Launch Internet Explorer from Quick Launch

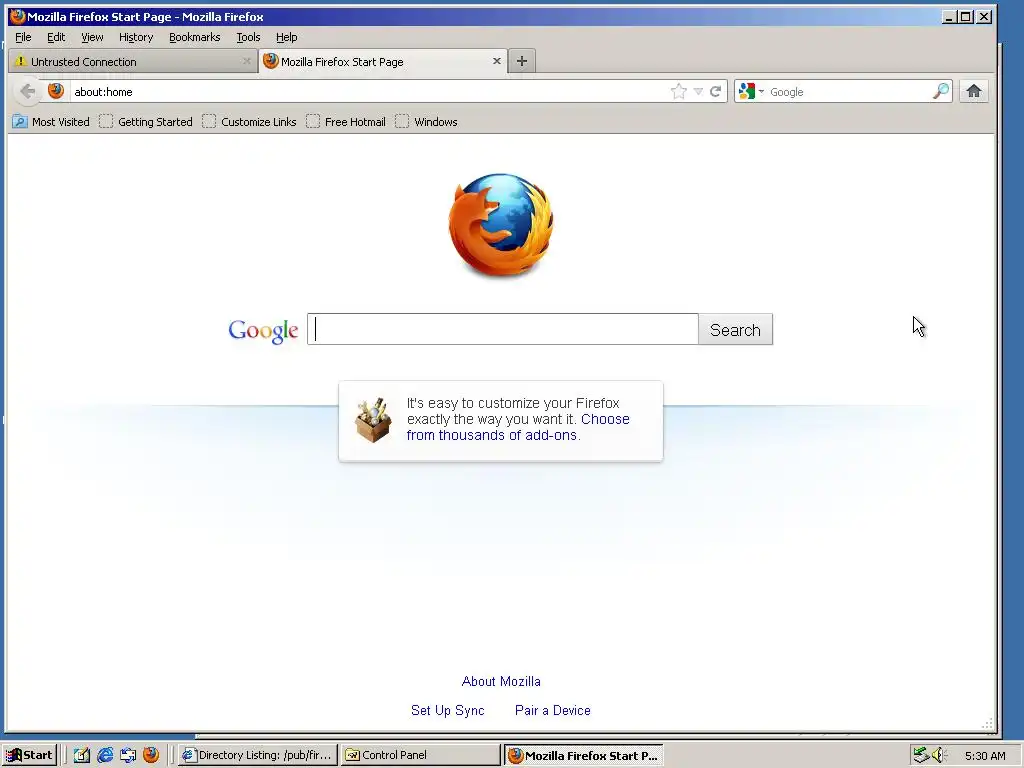(x=104, y=755)
